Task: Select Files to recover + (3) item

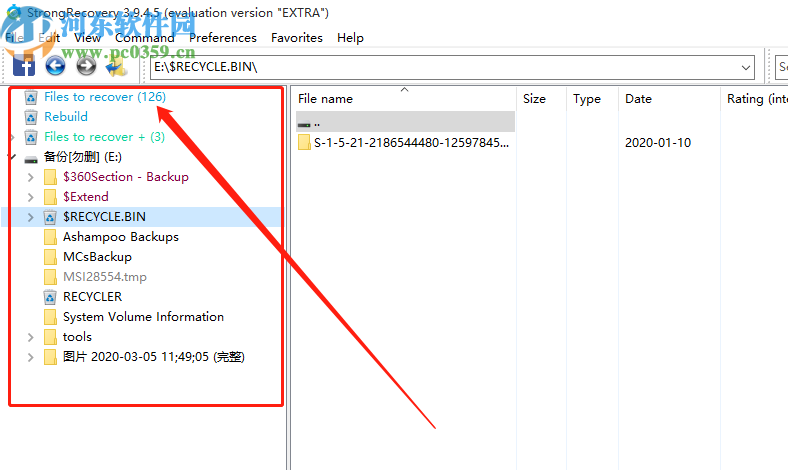Action: point(105,137)
